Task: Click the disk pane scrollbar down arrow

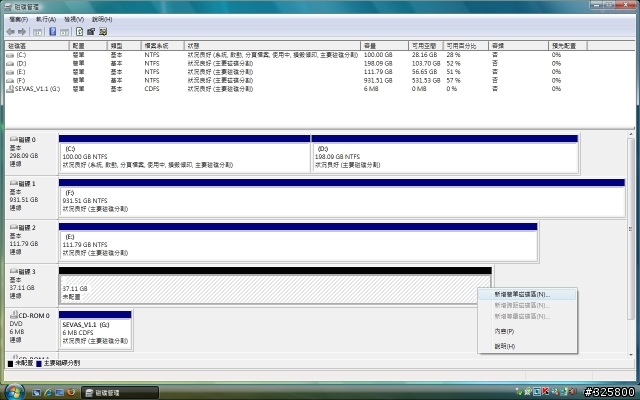Action: 631,355
